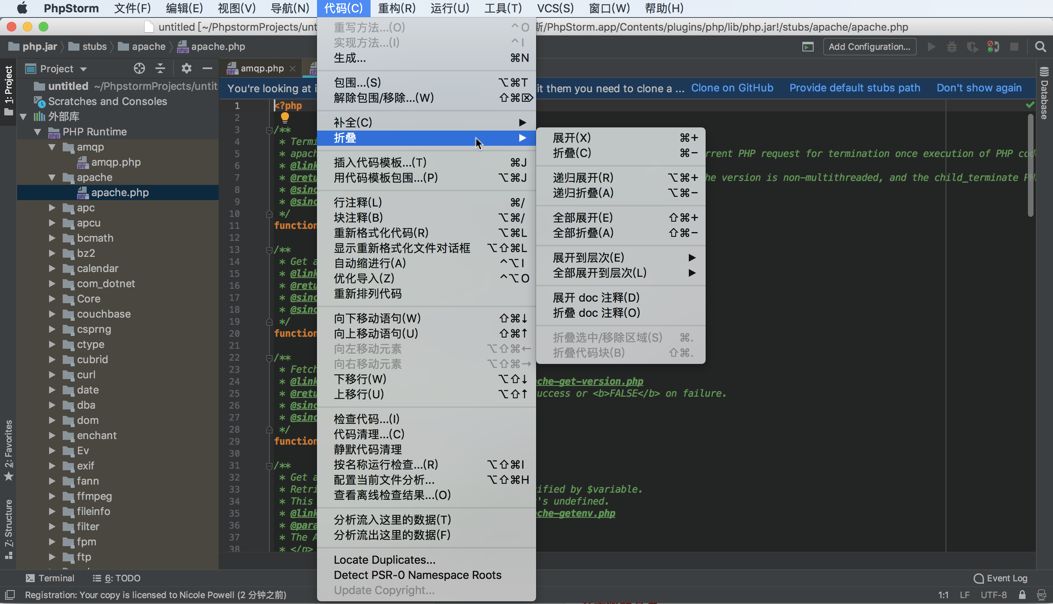Click the Run play icon in toolbar
The width and height of the screenshot is (1053, 604).
pos(931,47)
